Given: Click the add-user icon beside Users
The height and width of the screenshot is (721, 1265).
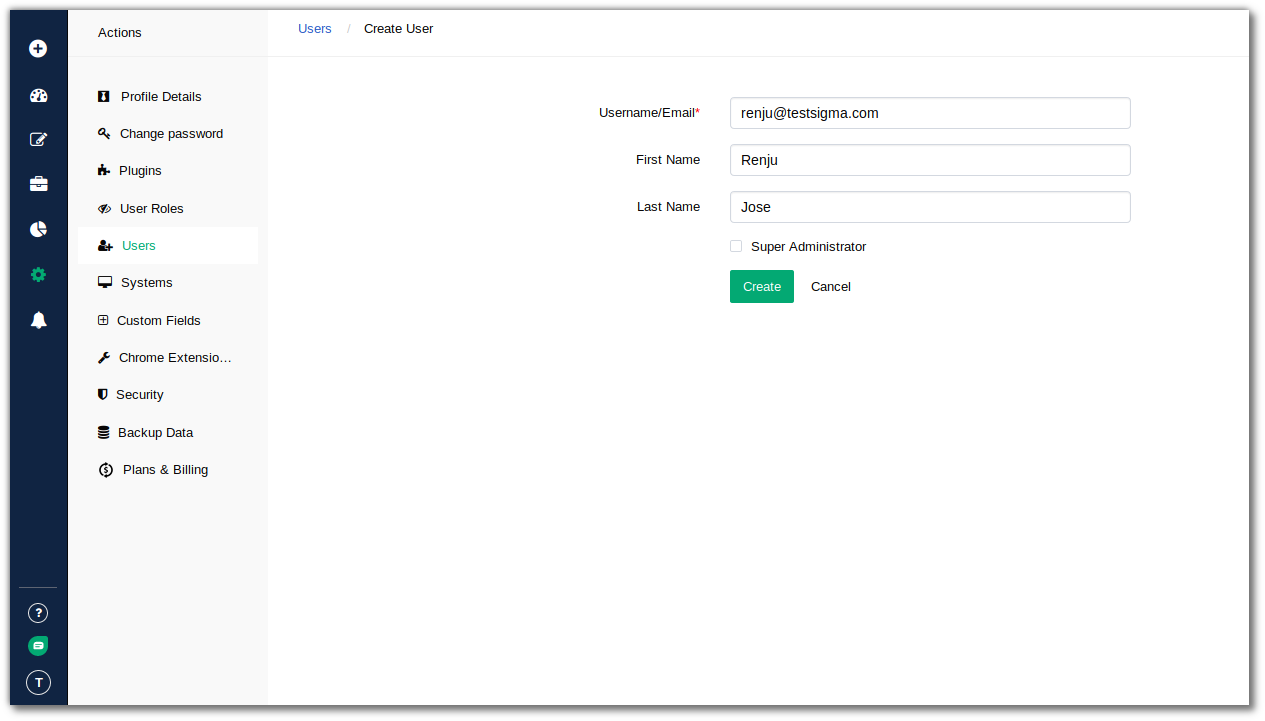Looking at the screenshot, I should [x=105, y=246].
